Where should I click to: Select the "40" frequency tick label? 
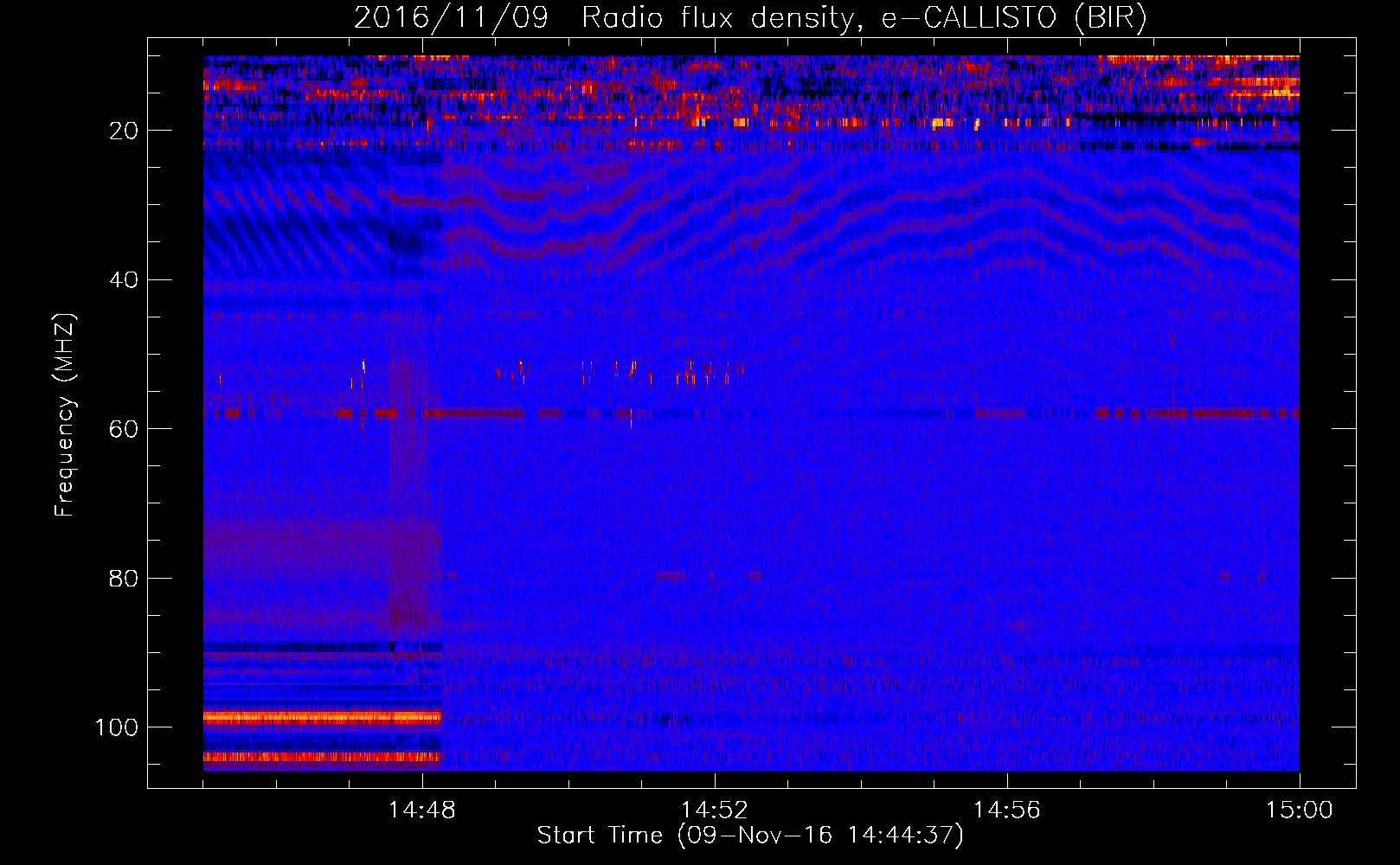[125, 280]
